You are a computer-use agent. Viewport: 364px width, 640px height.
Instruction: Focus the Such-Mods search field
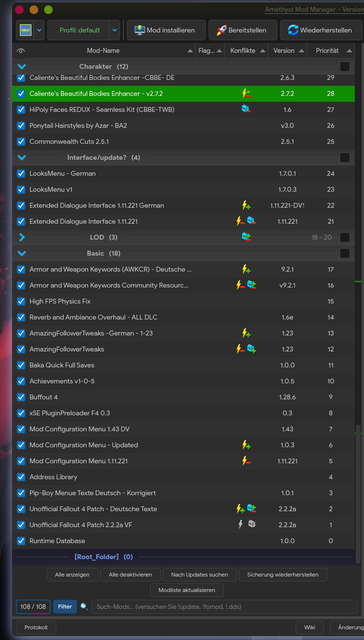tap(224, 607)
